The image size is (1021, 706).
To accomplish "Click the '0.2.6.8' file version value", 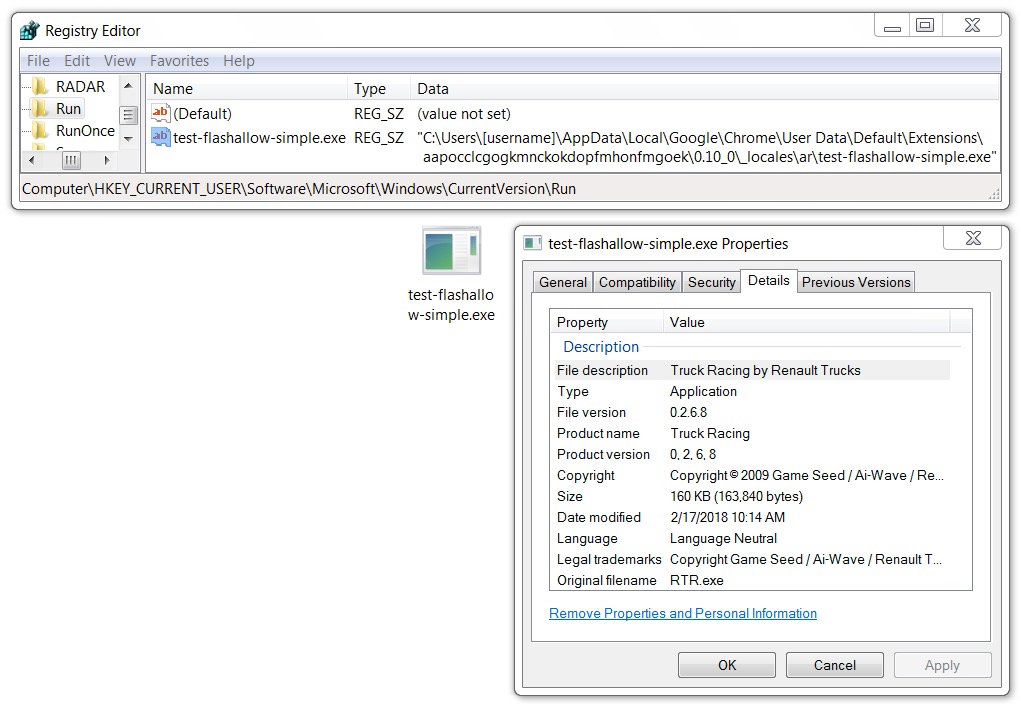I will [x=688, y=412].
